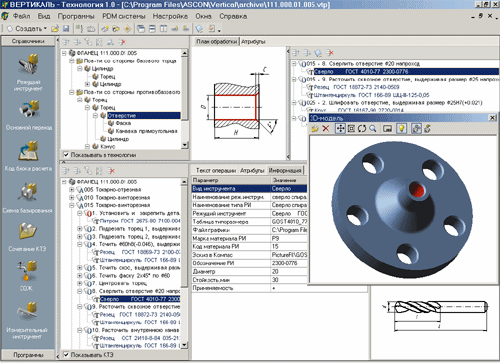Switch to the Информация tab
Image resolution: width=500 pixels, height=363 pixels.
pyautogui.click(x=285, y=170)
